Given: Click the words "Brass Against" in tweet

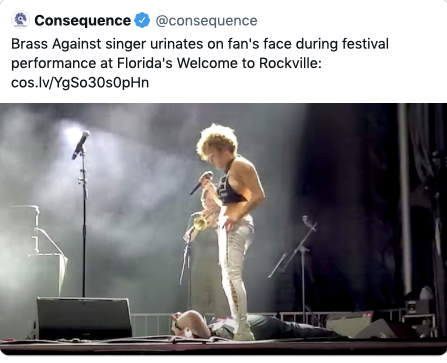Looking at the screenshot, I should pyautogui.click(x=56, y=44).
